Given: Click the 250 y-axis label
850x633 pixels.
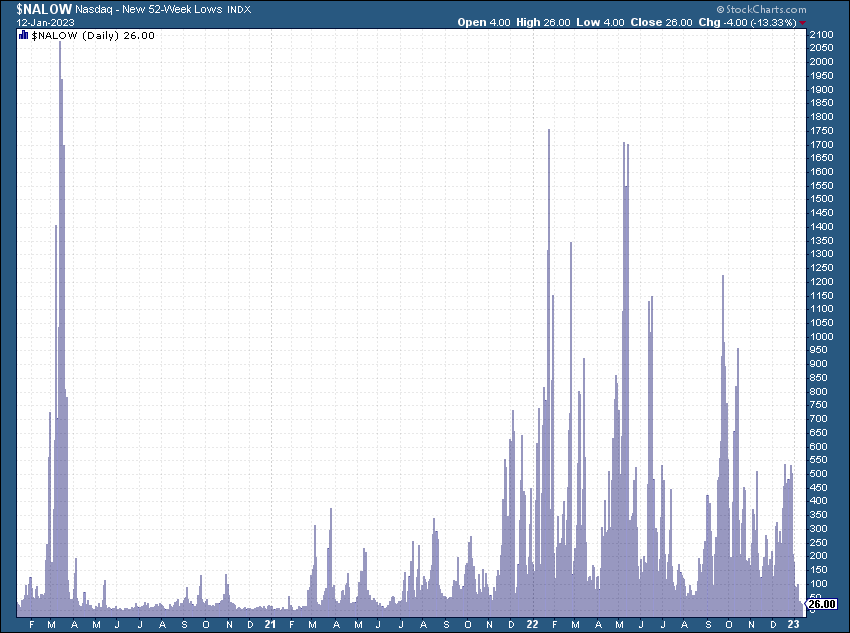Looking at the screenshot, I should coord(819,542).
